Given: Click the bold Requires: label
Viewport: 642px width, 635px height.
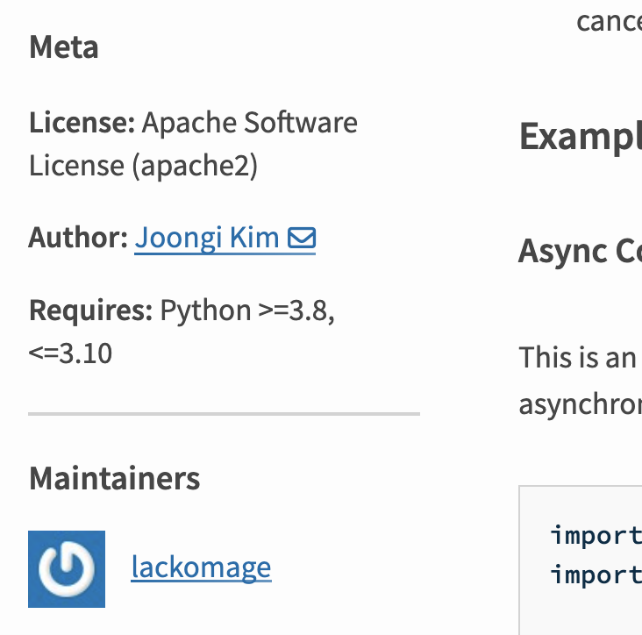Looking at the screenshot, I should click(x=90, y=310).
